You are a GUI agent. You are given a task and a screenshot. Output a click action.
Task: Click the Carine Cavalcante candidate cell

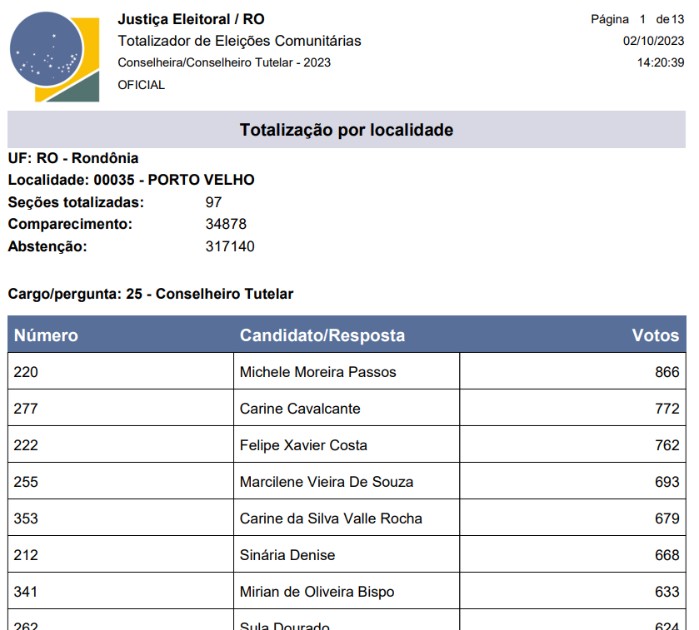click(300, 409)
